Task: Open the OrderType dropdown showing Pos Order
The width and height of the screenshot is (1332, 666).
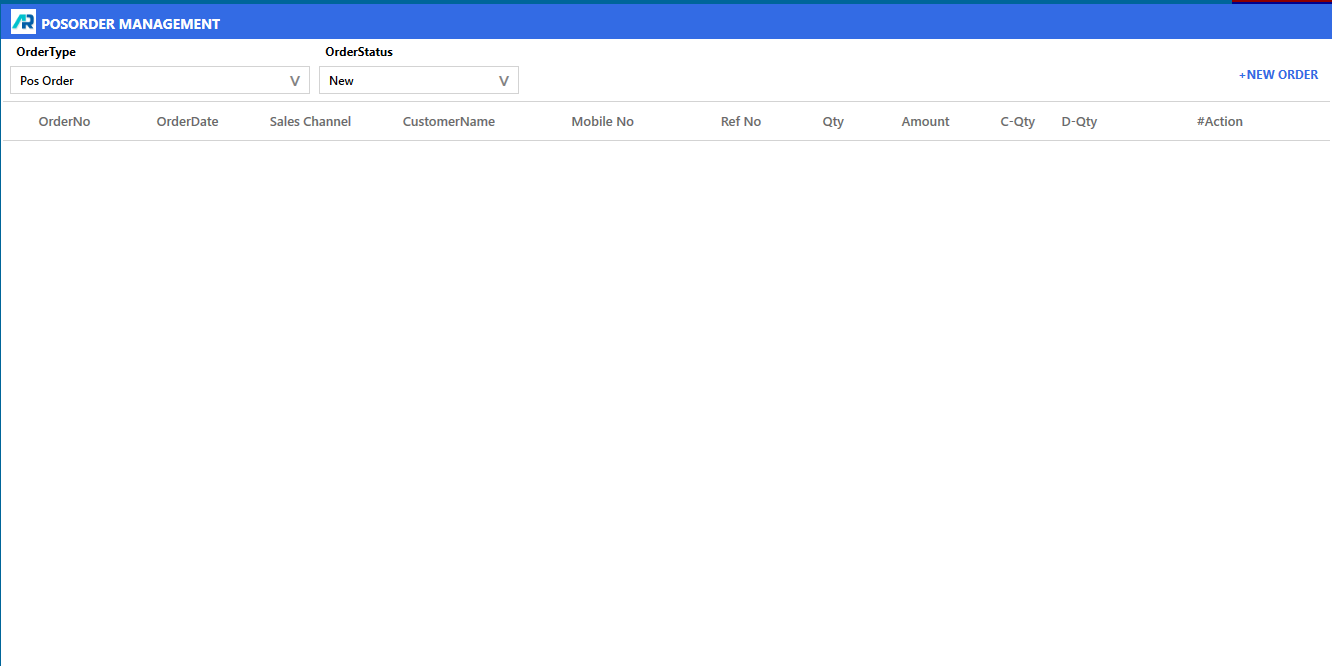Action: click(160, 80)
